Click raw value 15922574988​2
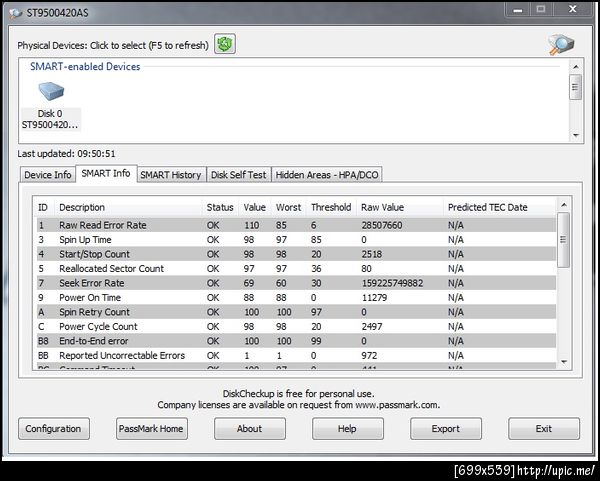The height and width of the screenshot is (481, 600). point(392,283)
